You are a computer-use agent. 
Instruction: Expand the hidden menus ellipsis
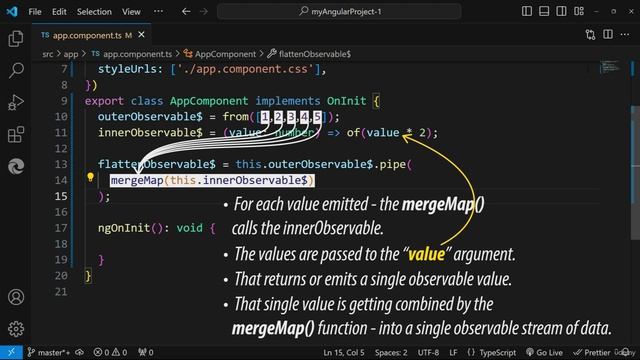coord(158,11)
